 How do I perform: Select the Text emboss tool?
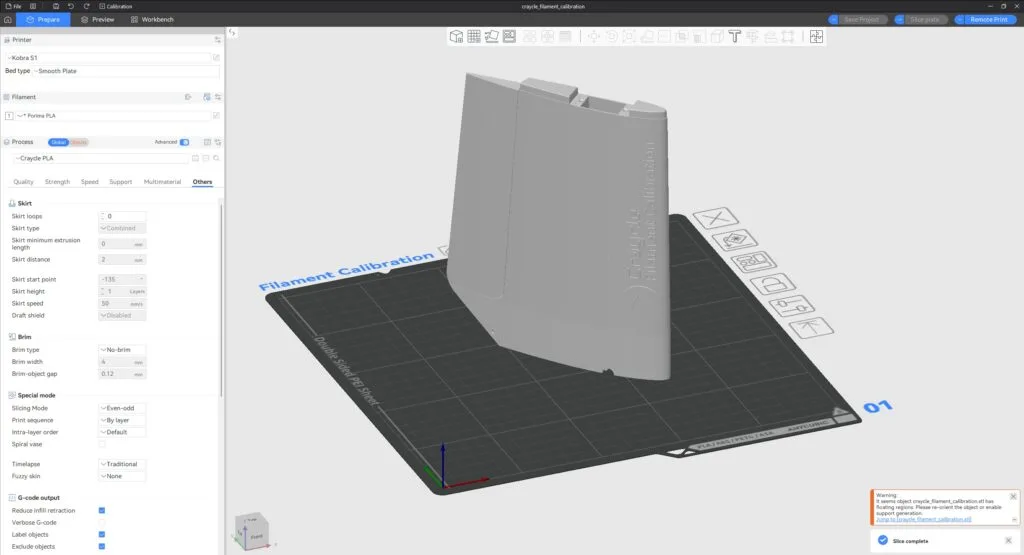click(x=734, y=37)
